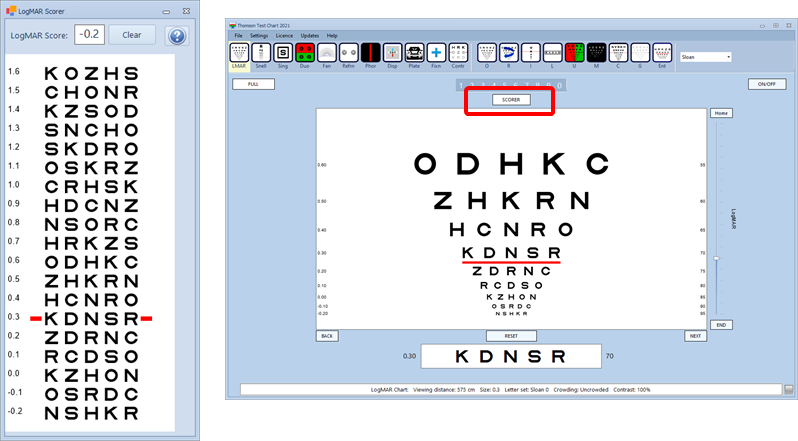Click the help question mark icon
The image size is (798, 441).
pyautogui.click(x=176, y=36)
